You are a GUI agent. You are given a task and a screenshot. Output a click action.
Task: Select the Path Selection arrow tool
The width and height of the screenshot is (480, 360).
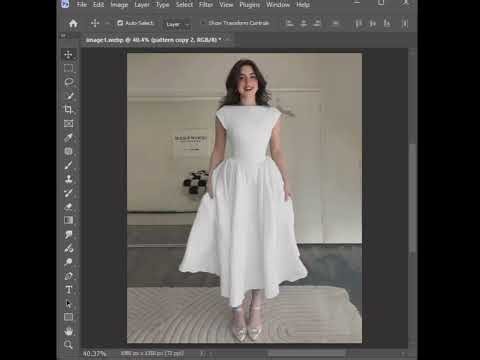[68, 304]
